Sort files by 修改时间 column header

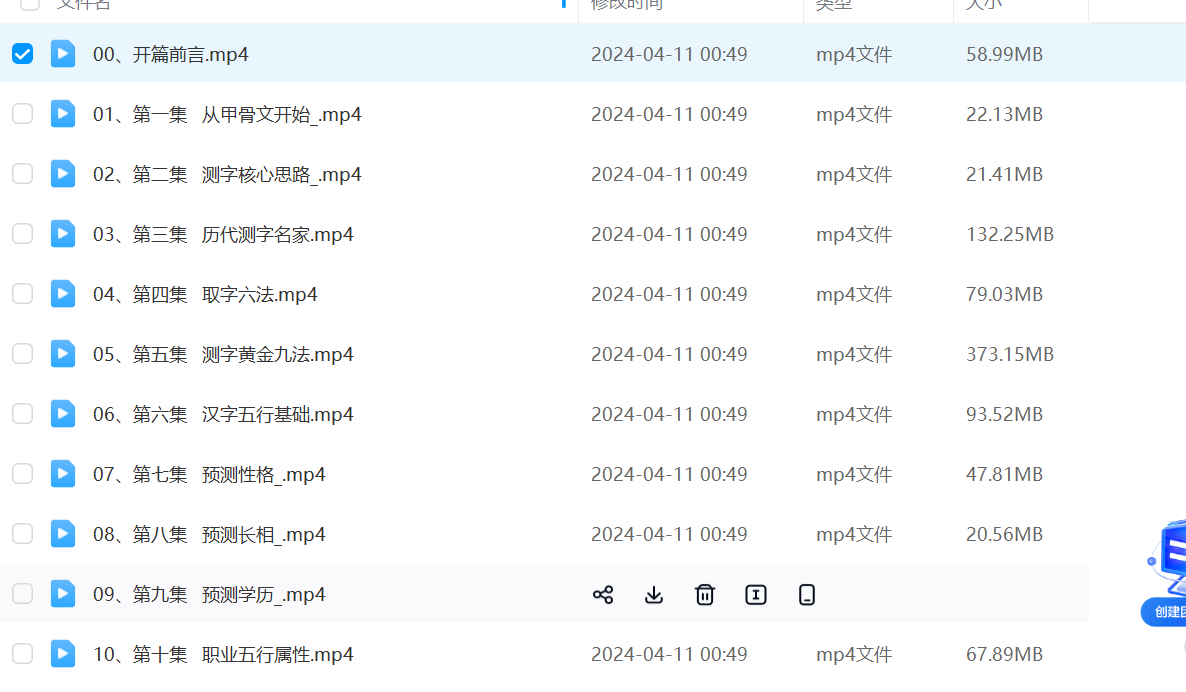click(x=627, y=5)
